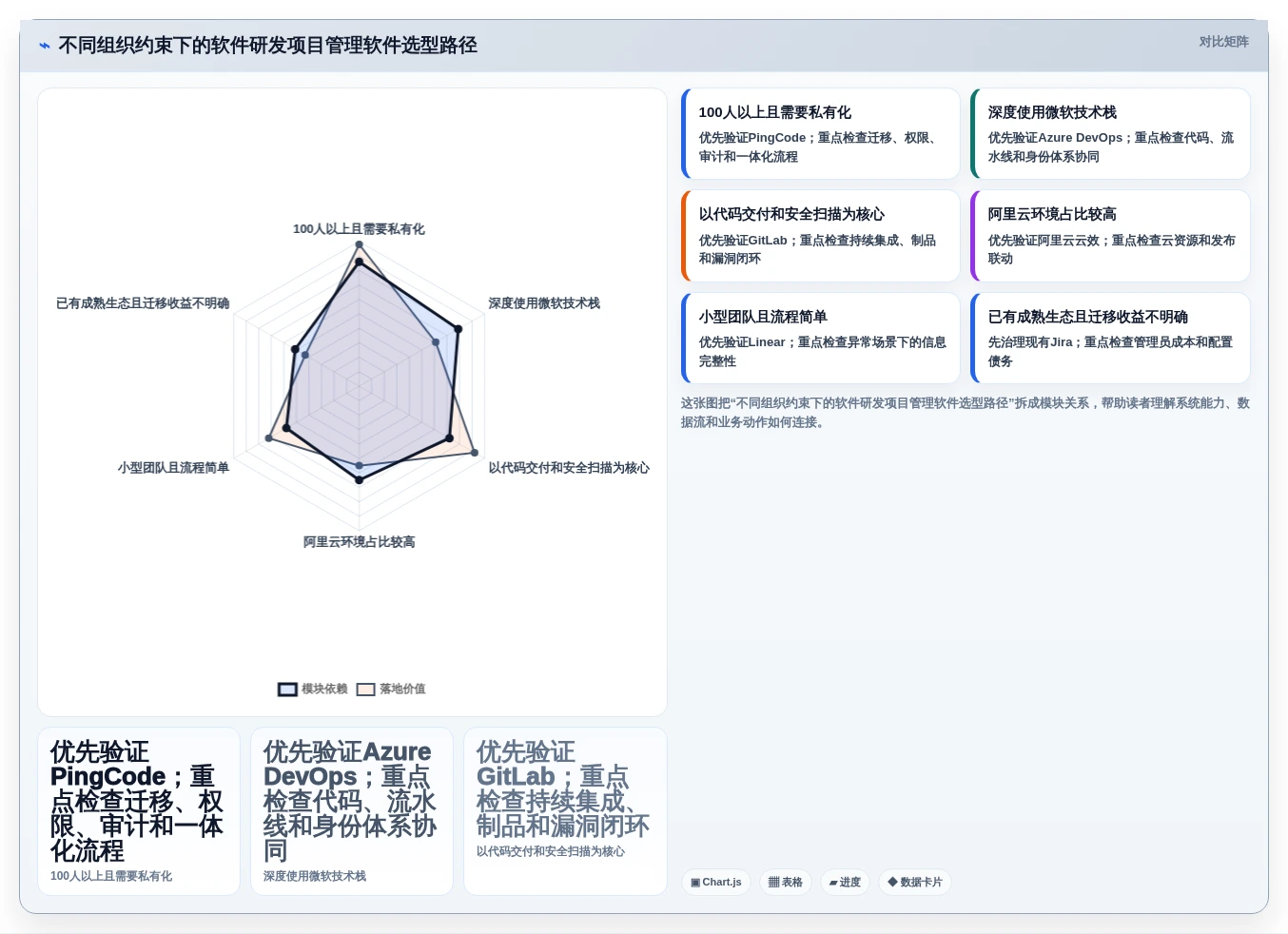Click the title 不同组织约束下的软件研发项目管理软件选型路径
The image size is (1288, 934).
(267, 46)
